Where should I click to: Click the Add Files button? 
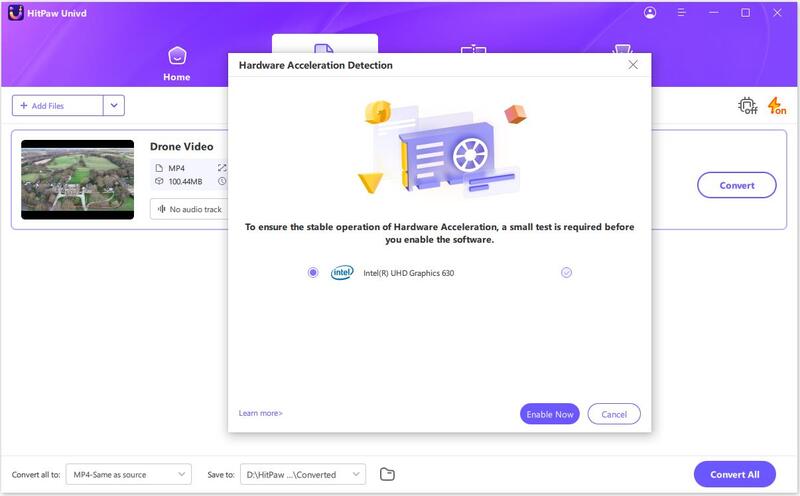[x=58, y=106]
